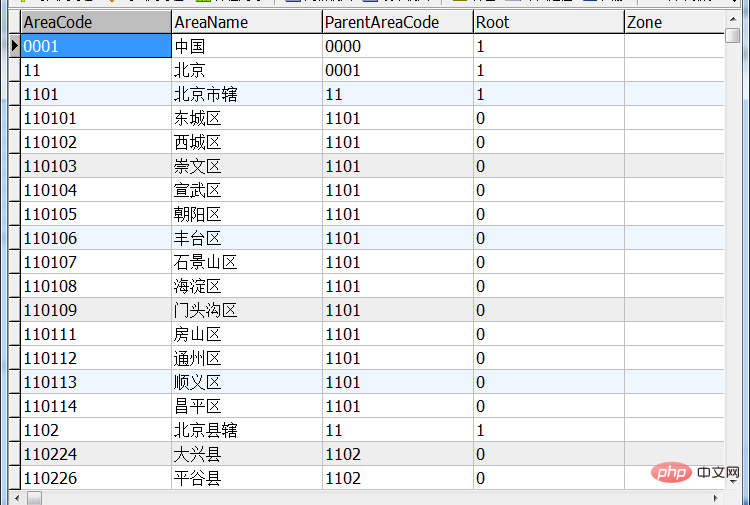Select the cell containing 110104
Viewport: 750px width, 505px height.
coord(96,190)
